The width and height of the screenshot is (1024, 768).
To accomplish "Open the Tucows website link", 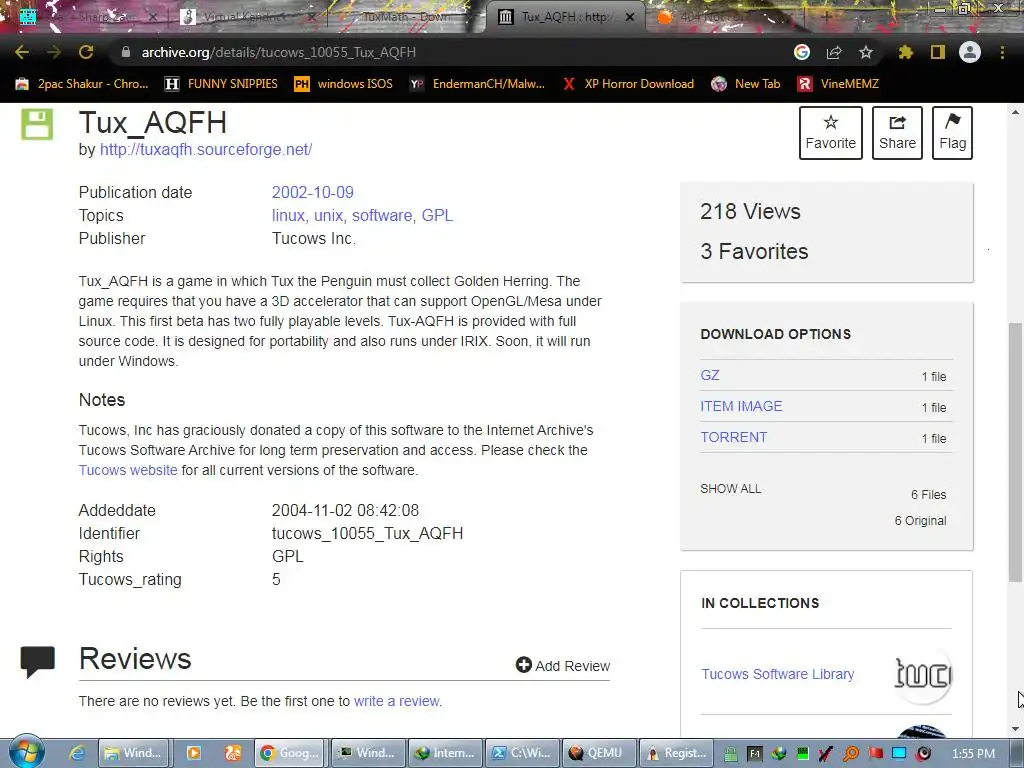I will click(x=128, y=470).
